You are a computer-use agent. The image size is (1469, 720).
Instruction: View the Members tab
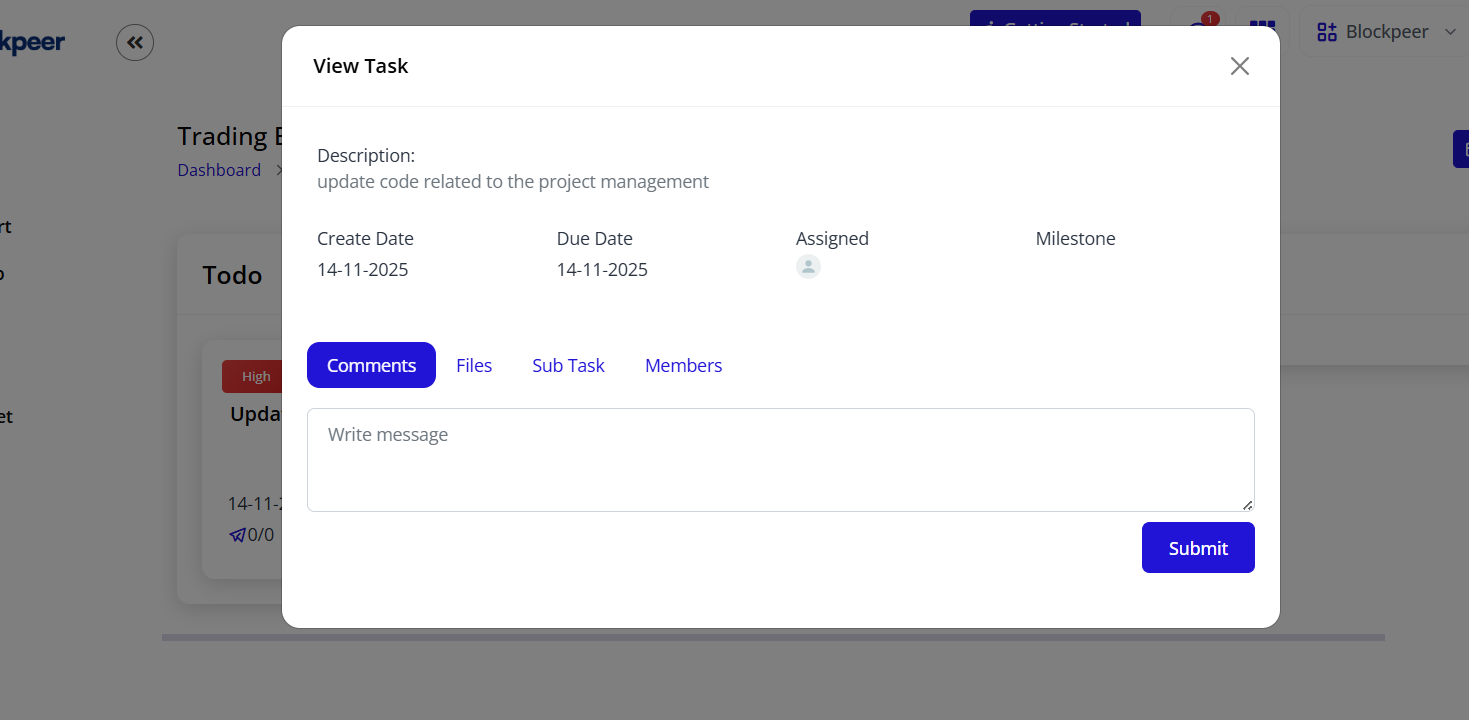pyautogui.click(x=683, y=365)
